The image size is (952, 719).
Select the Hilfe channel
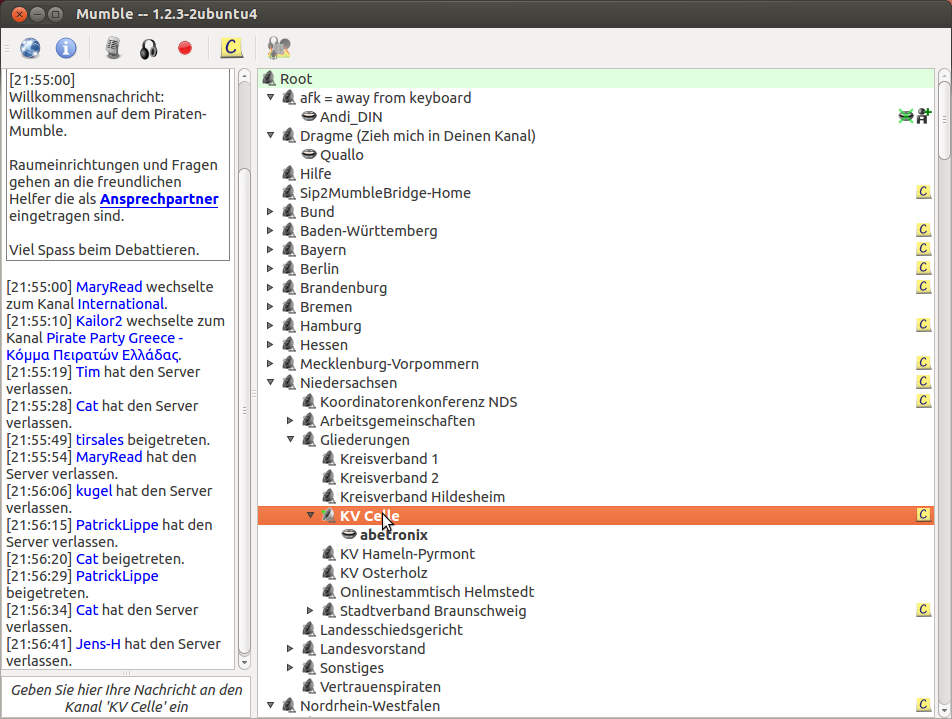[x=315, y=174]
